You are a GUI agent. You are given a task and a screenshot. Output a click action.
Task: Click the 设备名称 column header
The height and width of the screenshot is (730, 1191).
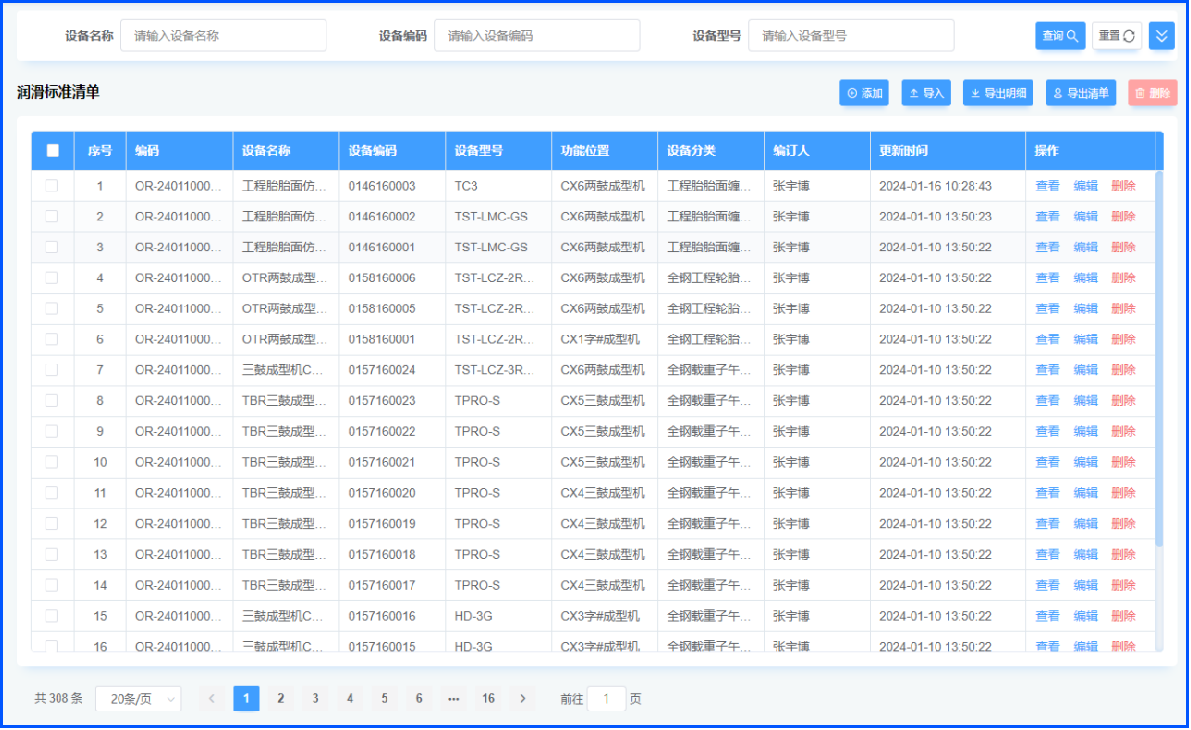pos(286,150)
